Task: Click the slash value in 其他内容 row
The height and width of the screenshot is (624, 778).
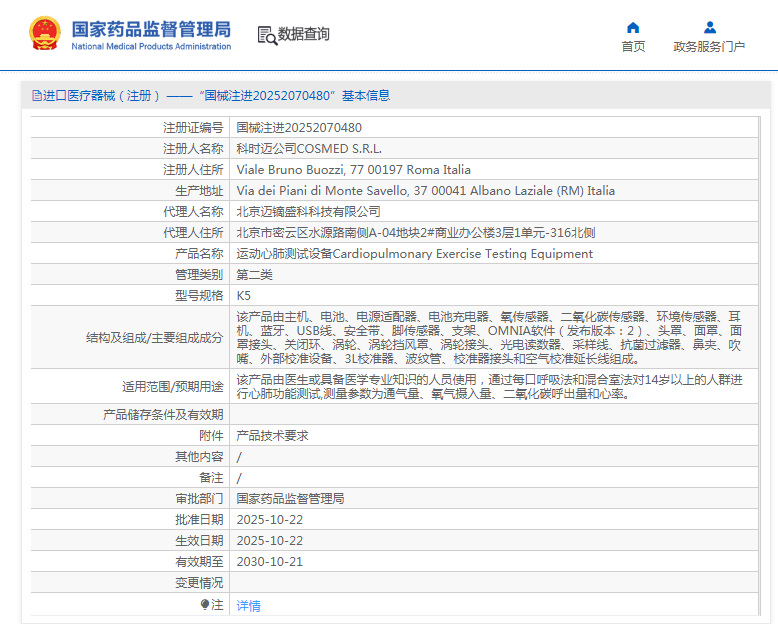Action: point(239,457)
